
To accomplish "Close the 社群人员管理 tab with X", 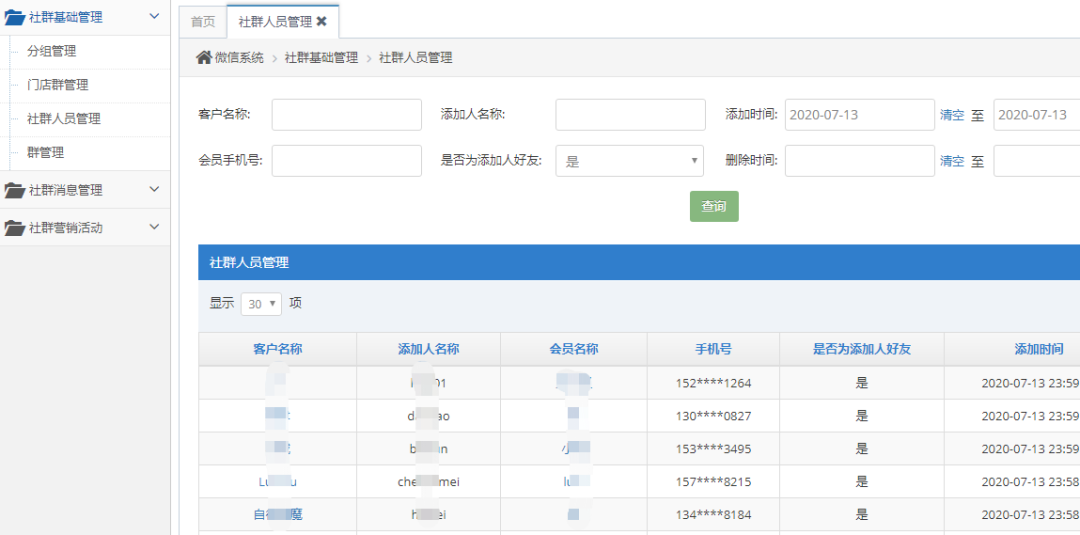I will [322, 21].
